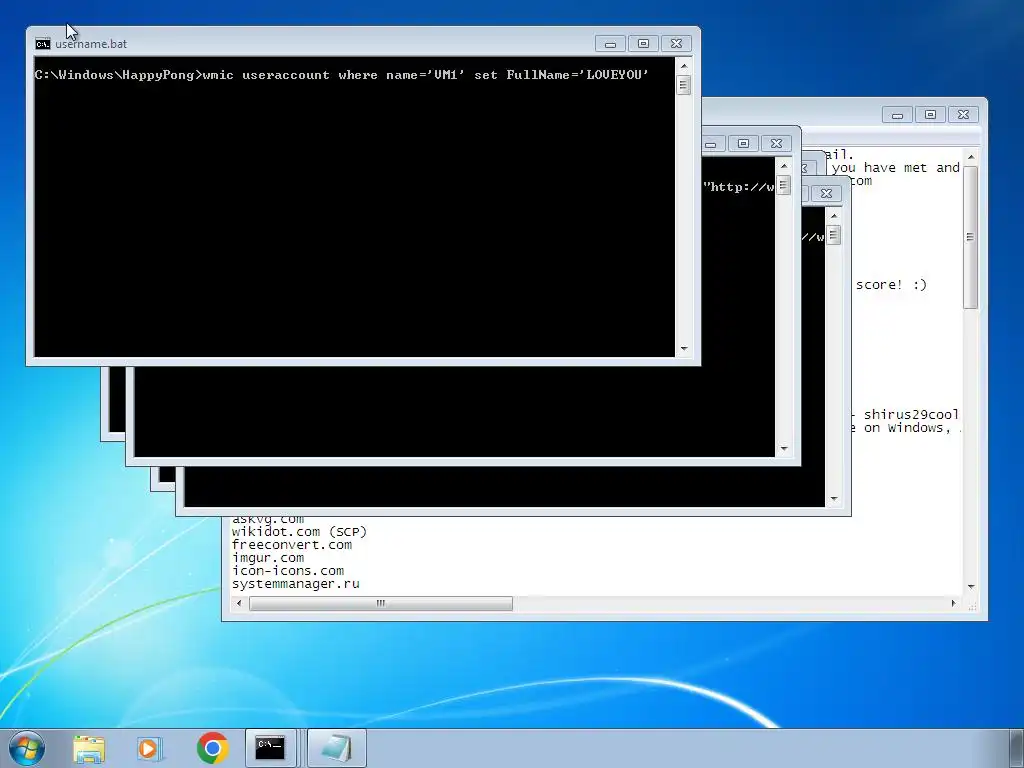The width and height of the screenshot is (1024, 768).
Task: Maximize the Notepad window
Action: click(930, 115)
